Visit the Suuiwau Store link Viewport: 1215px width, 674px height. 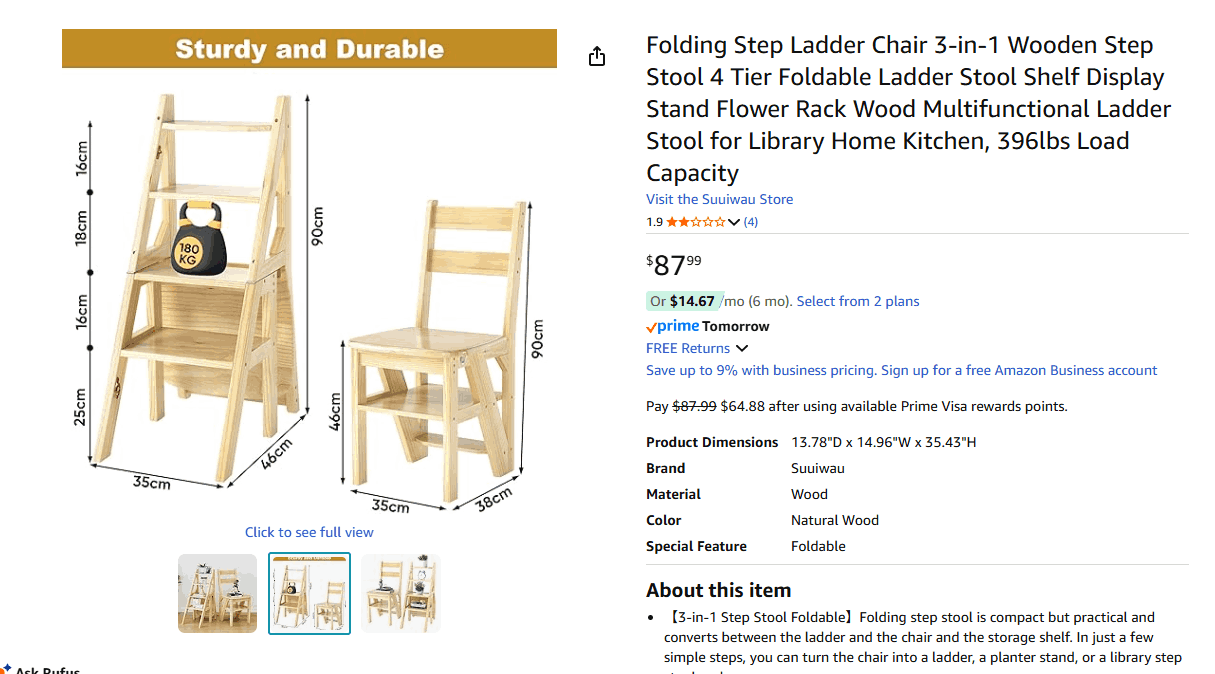[x=719, y=199]
